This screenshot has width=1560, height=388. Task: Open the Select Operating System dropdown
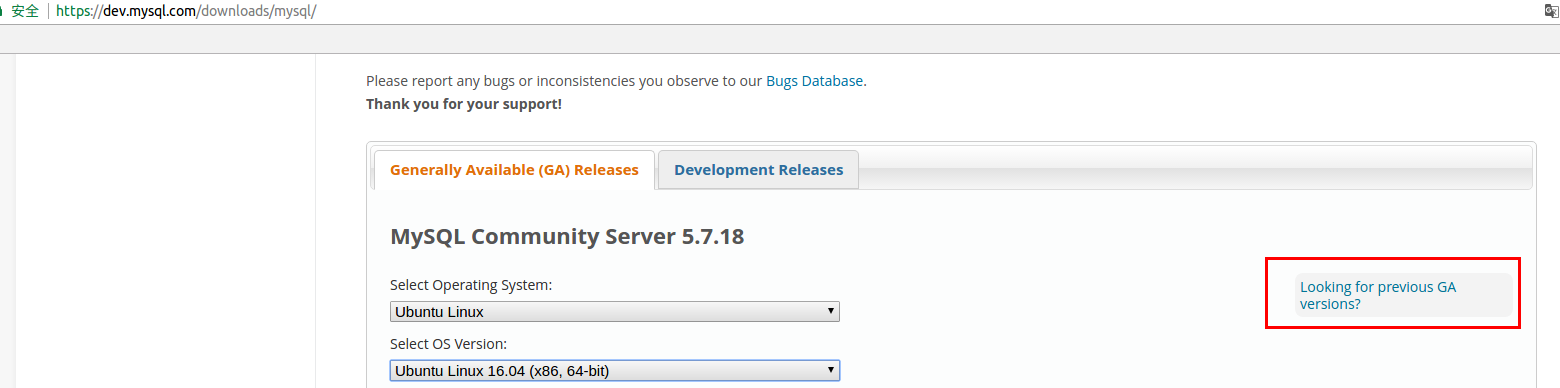point(615,312)
